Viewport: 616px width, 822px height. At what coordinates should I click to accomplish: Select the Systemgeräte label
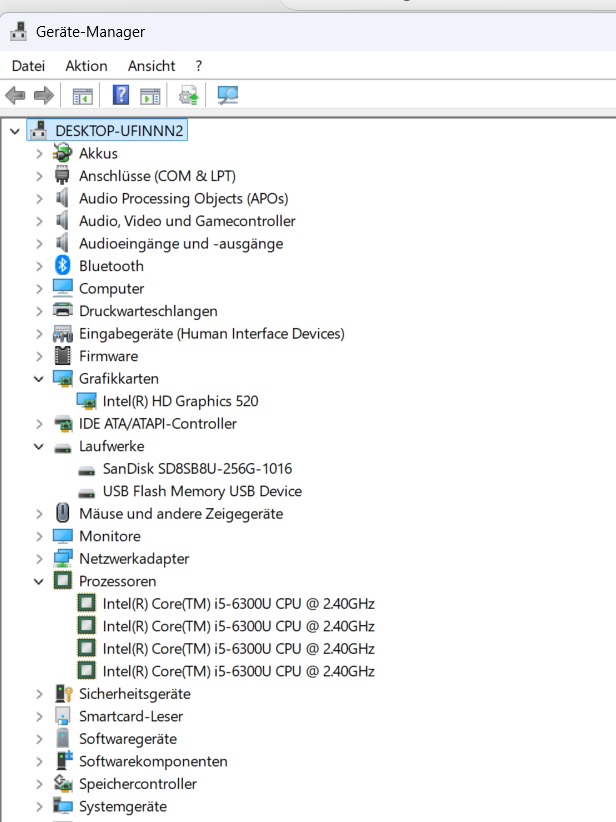[123, 806]
